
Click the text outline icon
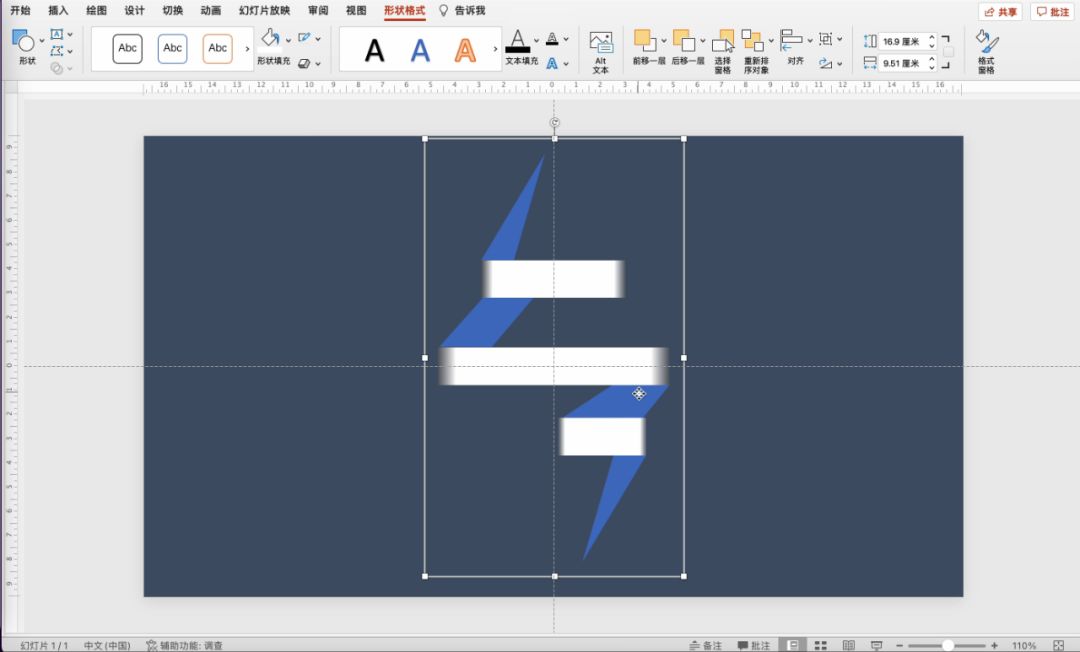[x=552, y=39]
